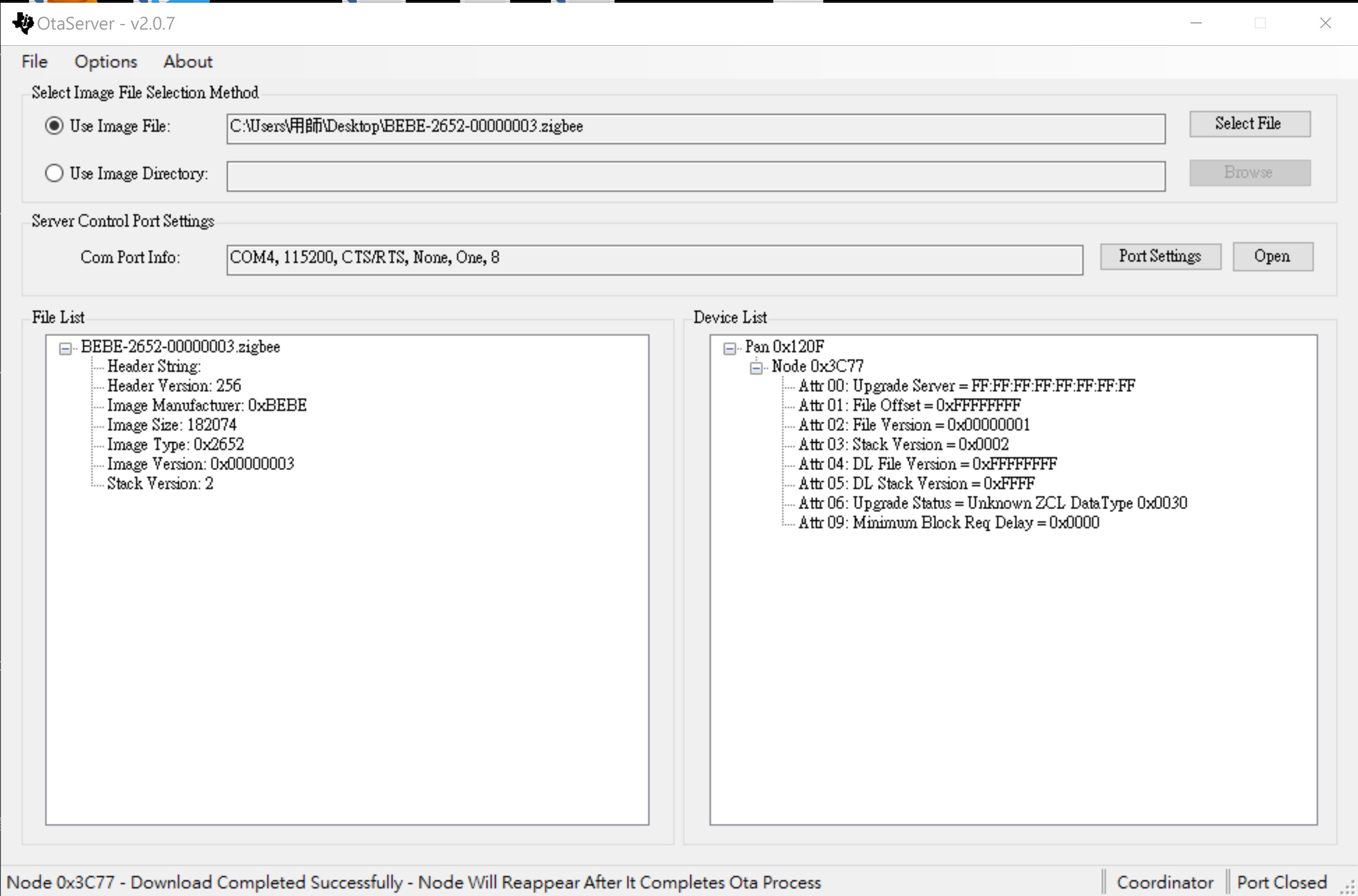Screen dimensions: 1358x896
Task: Collapse the Node 0x3C77 tree node
Action: click(x=756, y=368)
